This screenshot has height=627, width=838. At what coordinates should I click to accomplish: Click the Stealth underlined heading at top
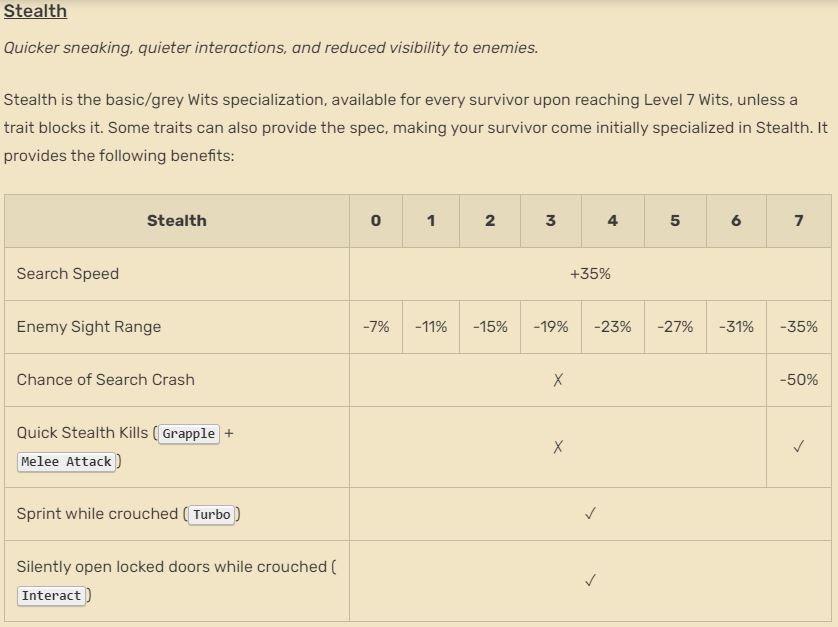coord(35,12)
